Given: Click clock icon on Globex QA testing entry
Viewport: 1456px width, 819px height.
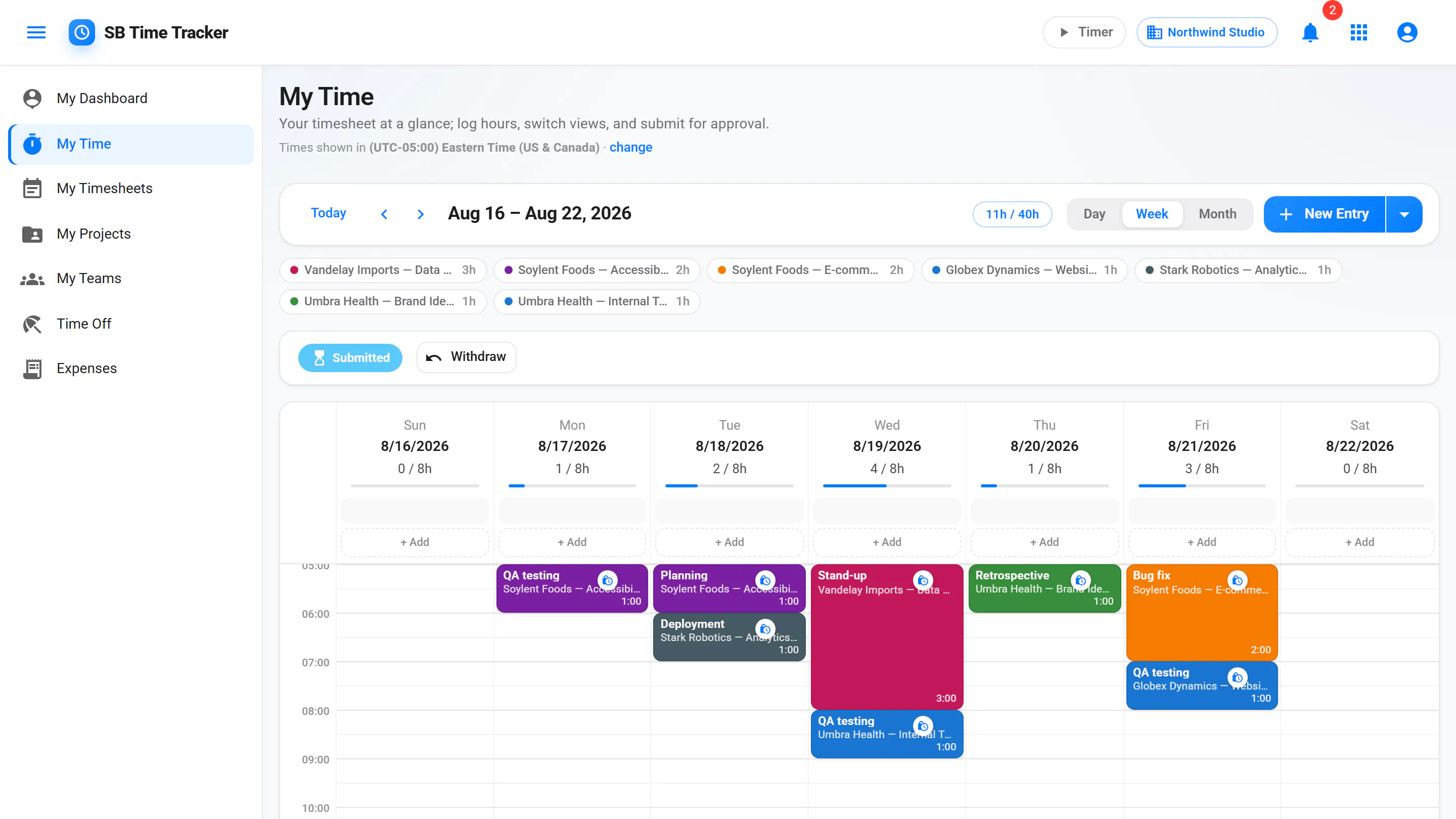Looking at the screenshot, I should click(1237, 677).
